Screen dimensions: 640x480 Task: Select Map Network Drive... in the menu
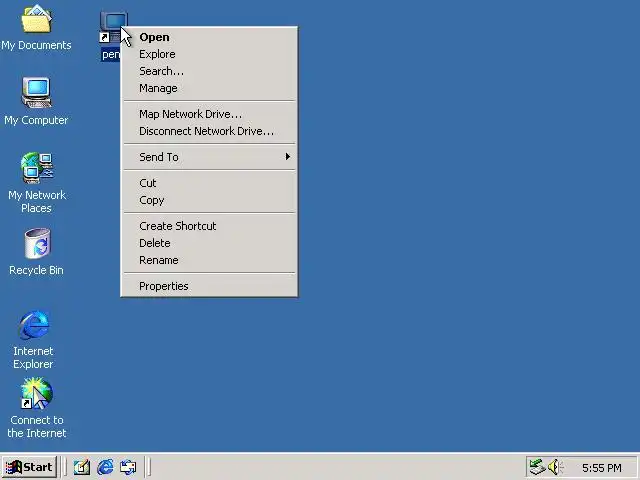click(x=209, y=114)
